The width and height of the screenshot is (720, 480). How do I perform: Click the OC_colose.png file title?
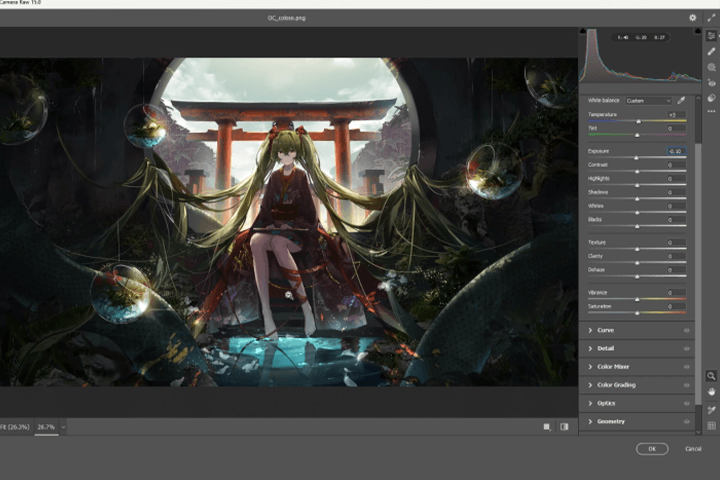(x=287, y=18)
